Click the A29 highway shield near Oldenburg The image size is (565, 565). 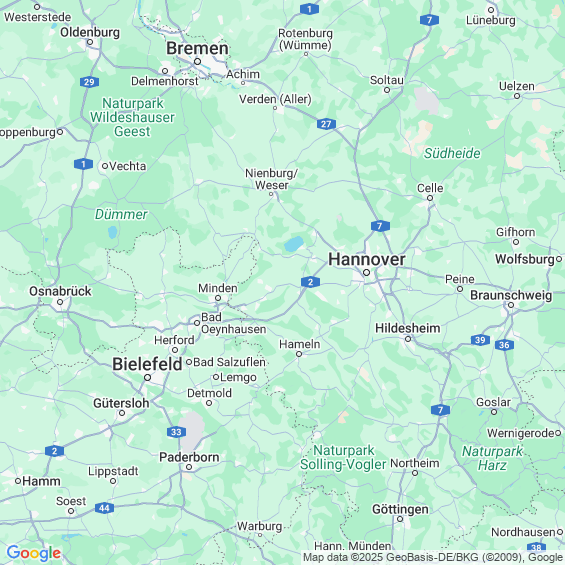click(89, 82)
